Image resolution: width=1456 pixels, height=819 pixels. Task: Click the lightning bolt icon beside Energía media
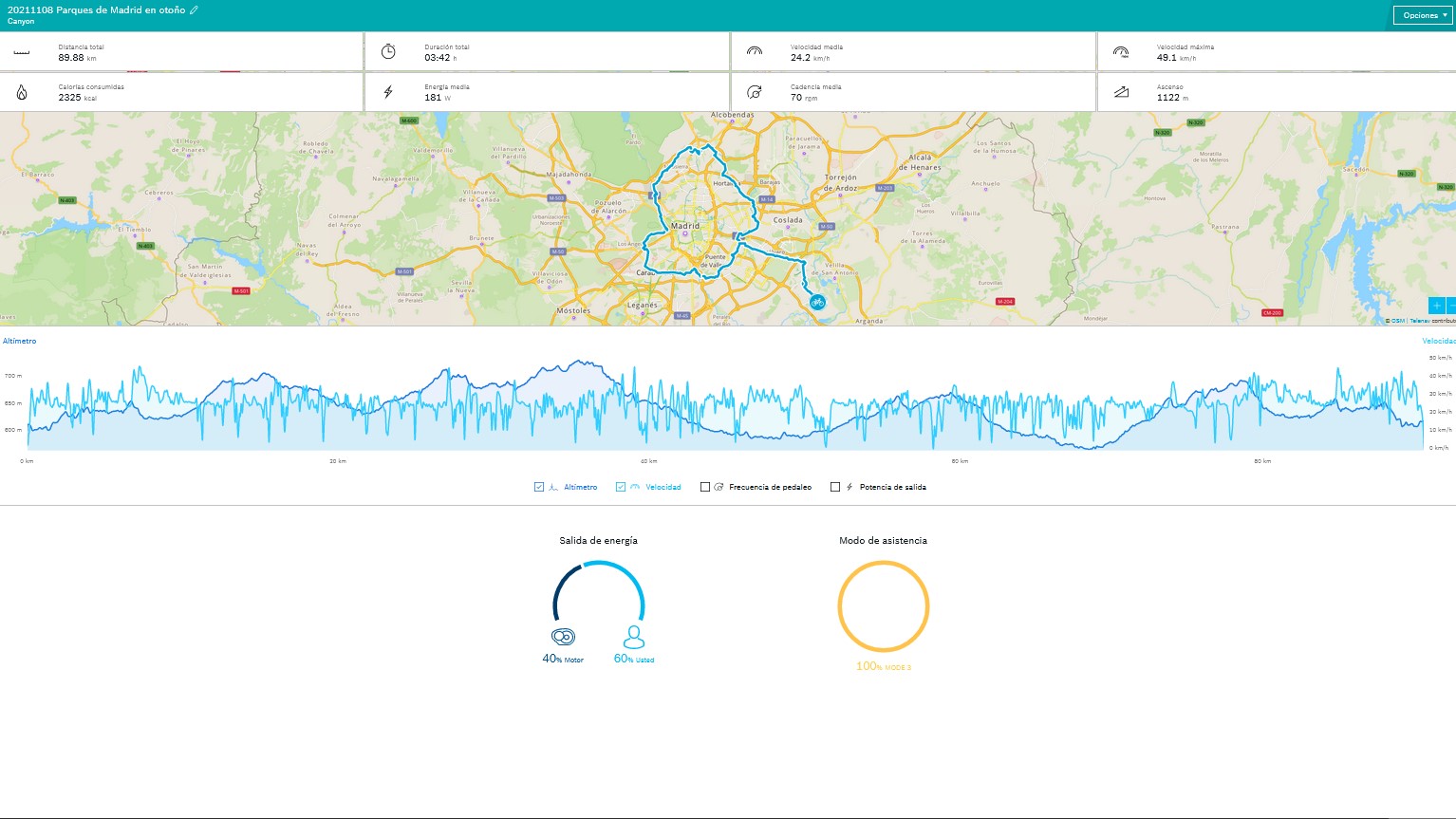pyautogui.click(x=388, y=92)
